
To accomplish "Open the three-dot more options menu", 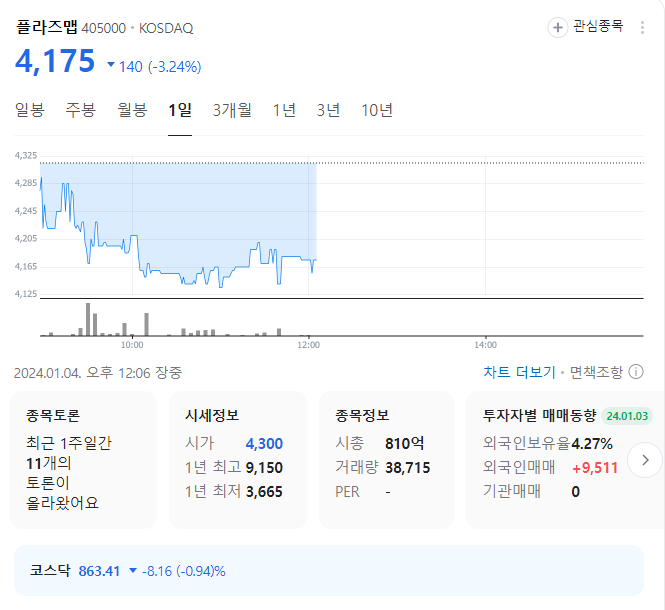I will (x=642, y=28).
